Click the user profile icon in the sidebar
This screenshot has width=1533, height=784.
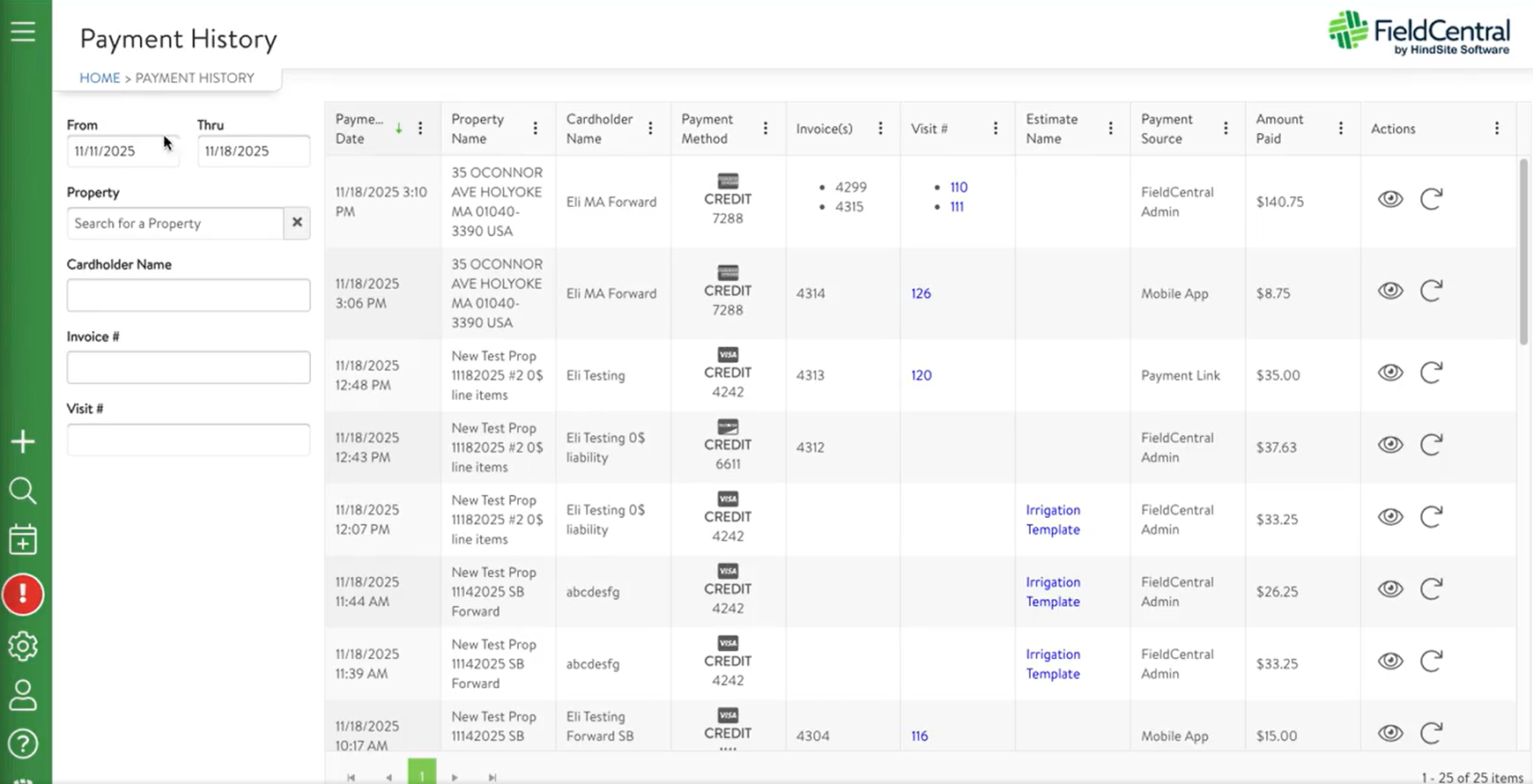(23, 695)
